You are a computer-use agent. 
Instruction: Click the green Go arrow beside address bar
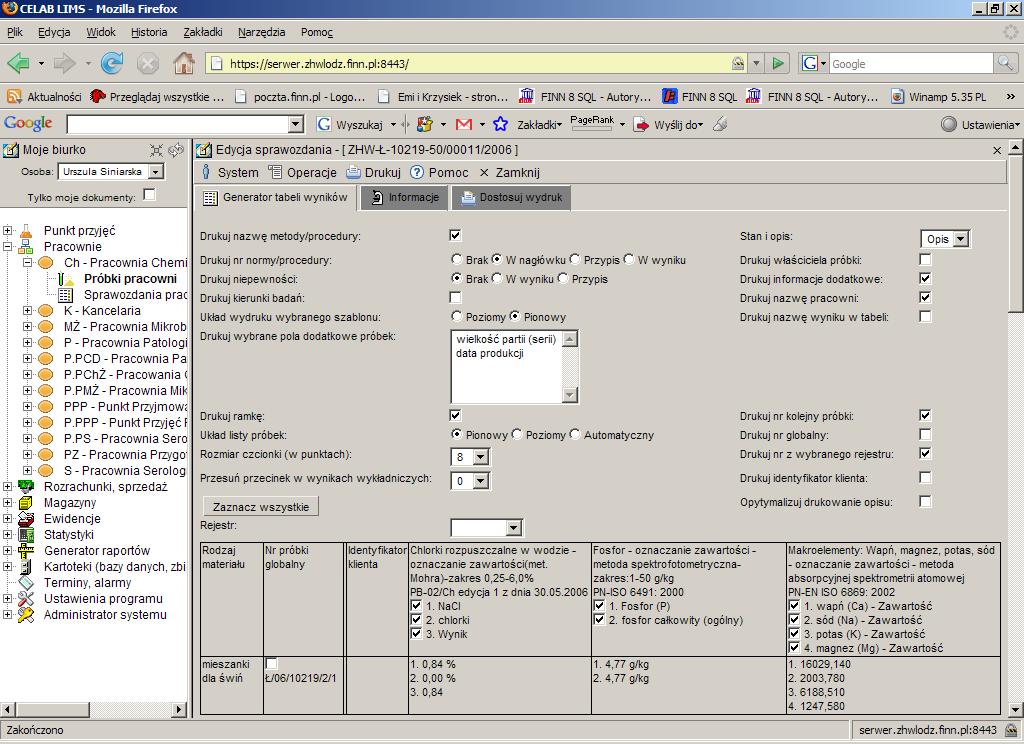tap(778, 63)
